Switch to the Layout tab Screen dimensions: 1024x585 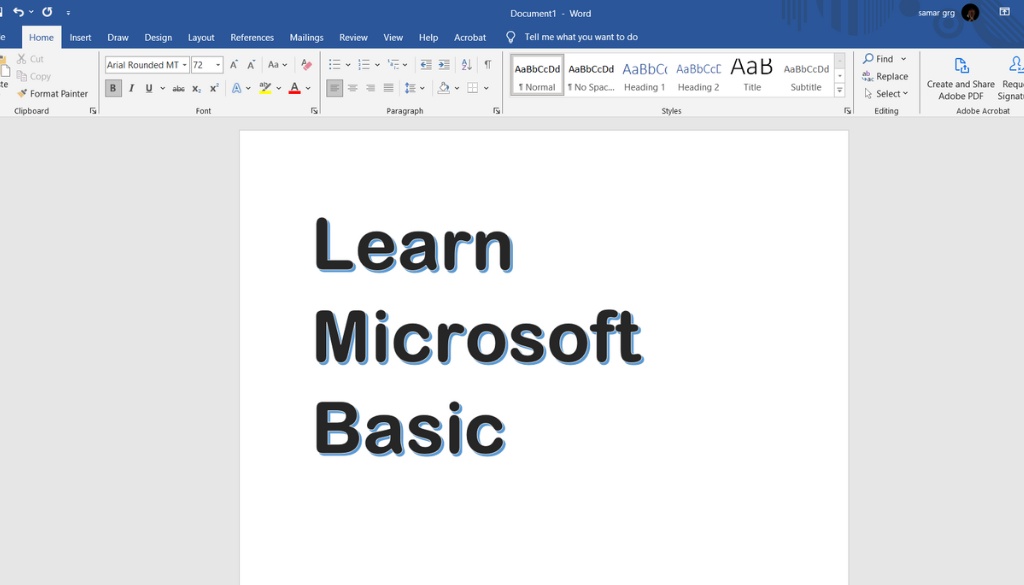tap(201, 37)
